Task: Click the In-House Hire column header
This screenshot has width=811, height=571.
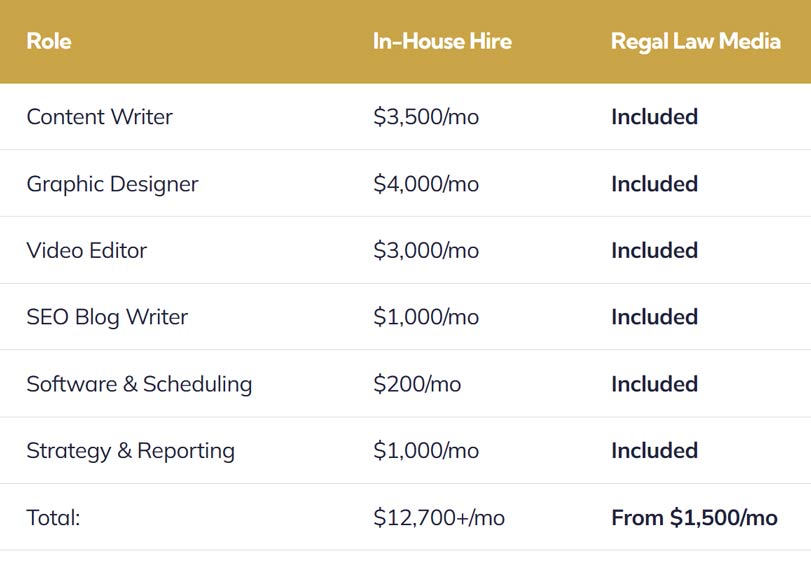Action: tap(442, 42)
